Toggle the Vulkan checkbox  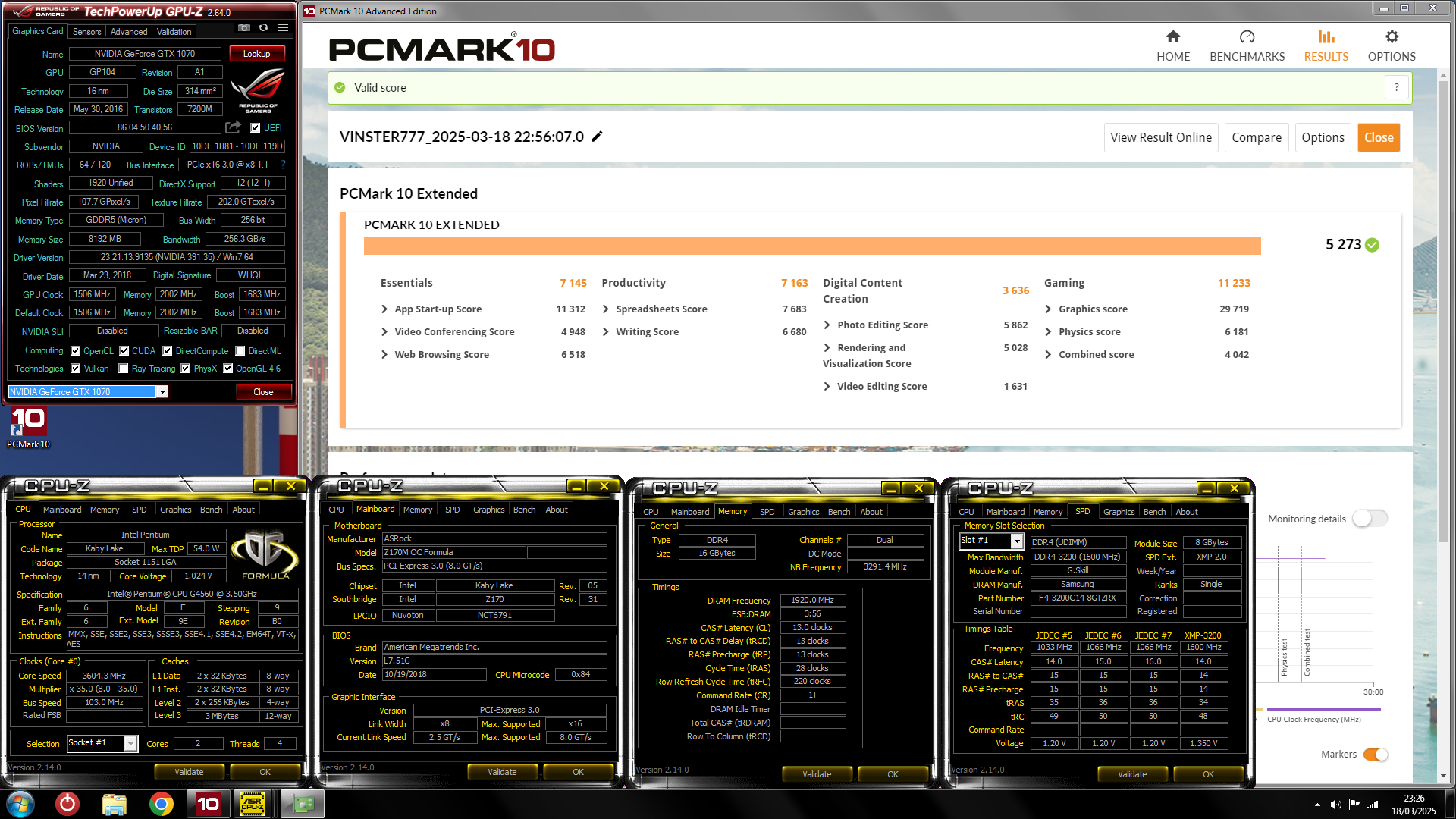pos(75,369)
